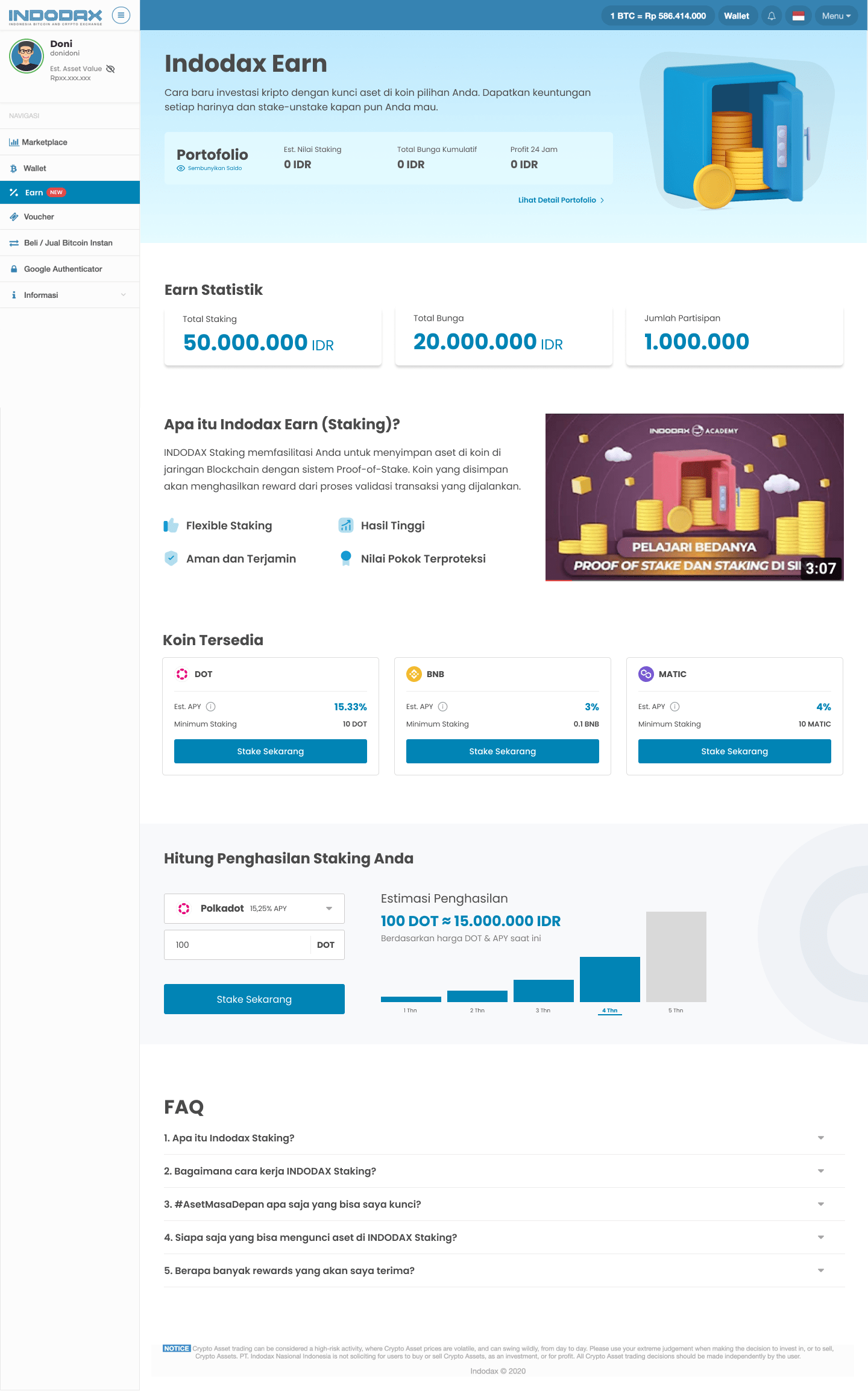The height and width of the screenshot is (1391, 868).
Task: Open the Polkadot coin dropdown
Action: tap(254, 909)
